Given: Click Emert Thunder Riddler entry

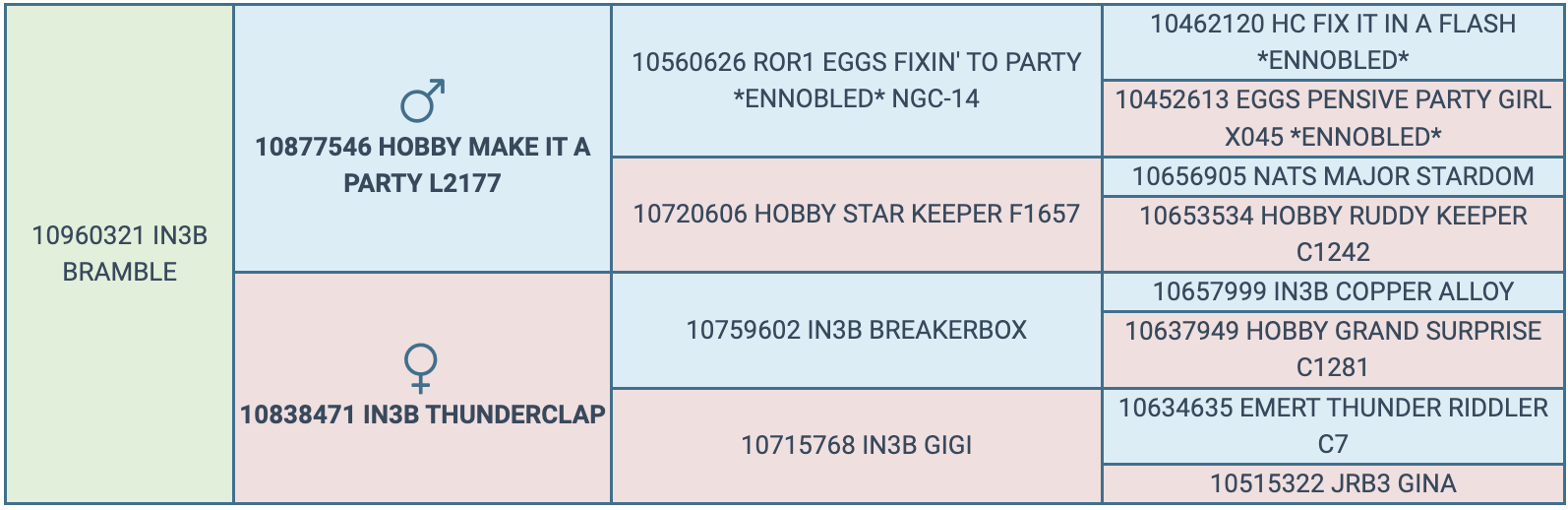Looking at the screenshot, I should (x=1333, y=408).
